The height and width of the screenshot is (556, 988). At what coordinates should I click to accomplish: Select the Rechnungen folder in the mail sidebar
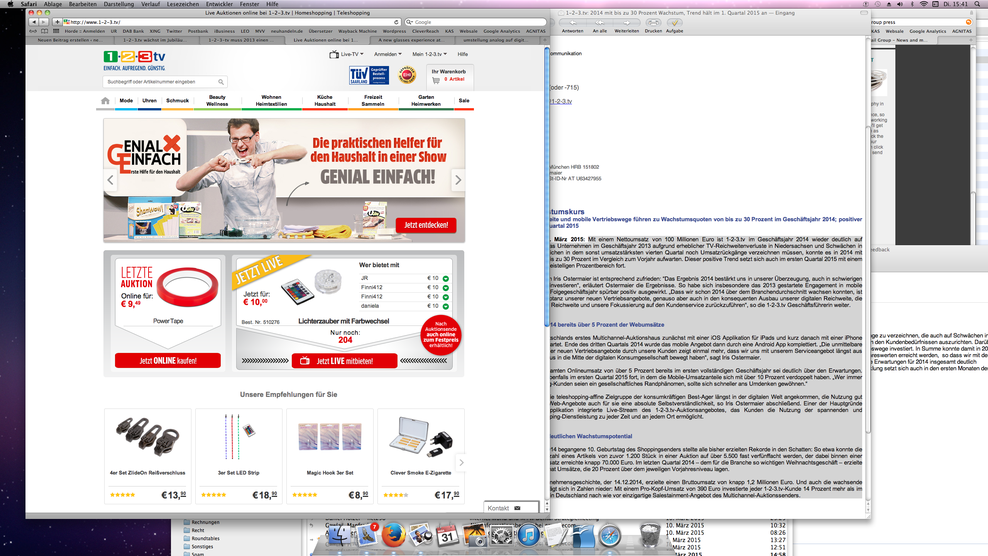(x=205, y=522)
